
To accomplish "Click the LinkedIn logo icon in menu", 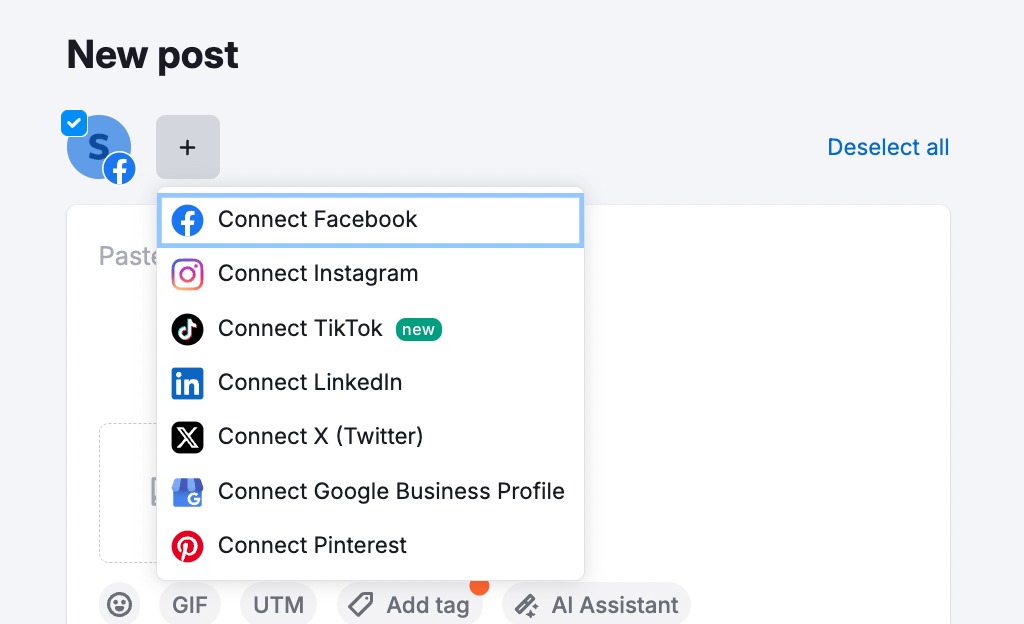I will tap(187, 383).
